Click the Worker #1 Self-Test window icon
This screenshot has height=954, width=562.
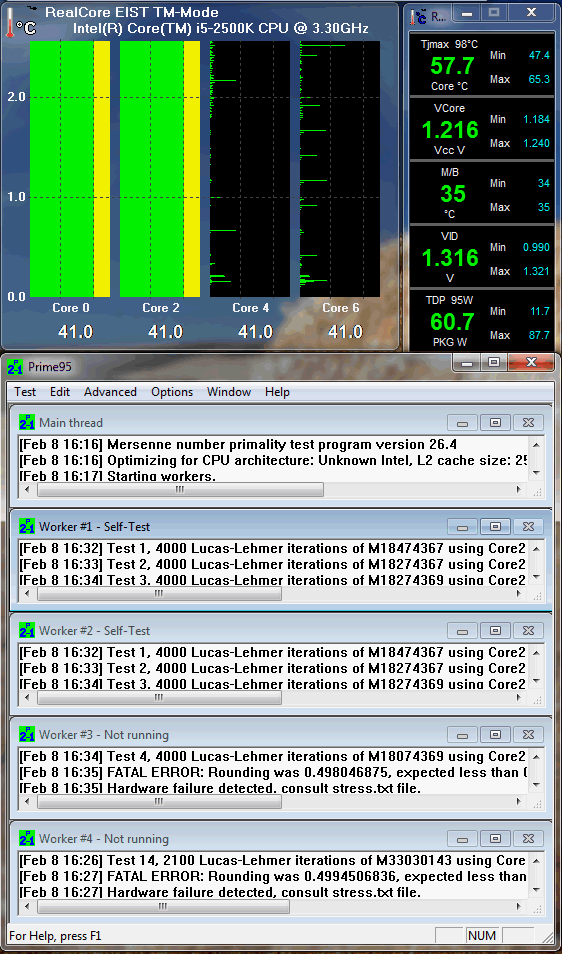[27, 526]
